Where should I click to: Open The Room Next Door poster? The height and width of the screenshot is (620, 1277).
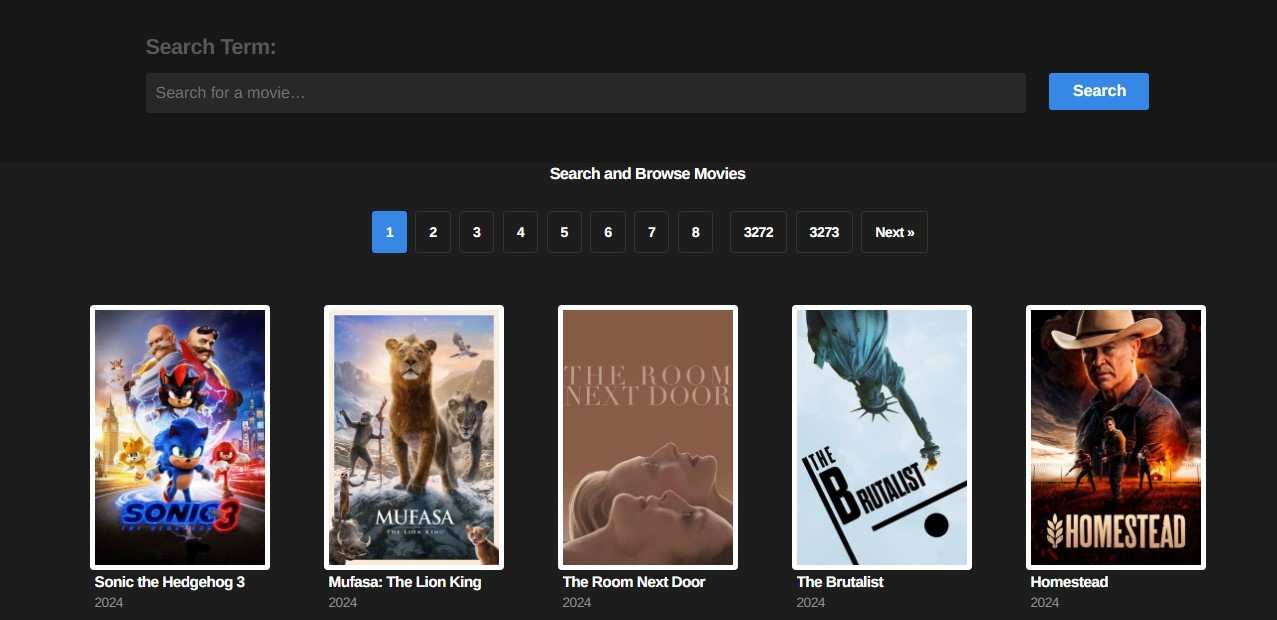(648, 437)
